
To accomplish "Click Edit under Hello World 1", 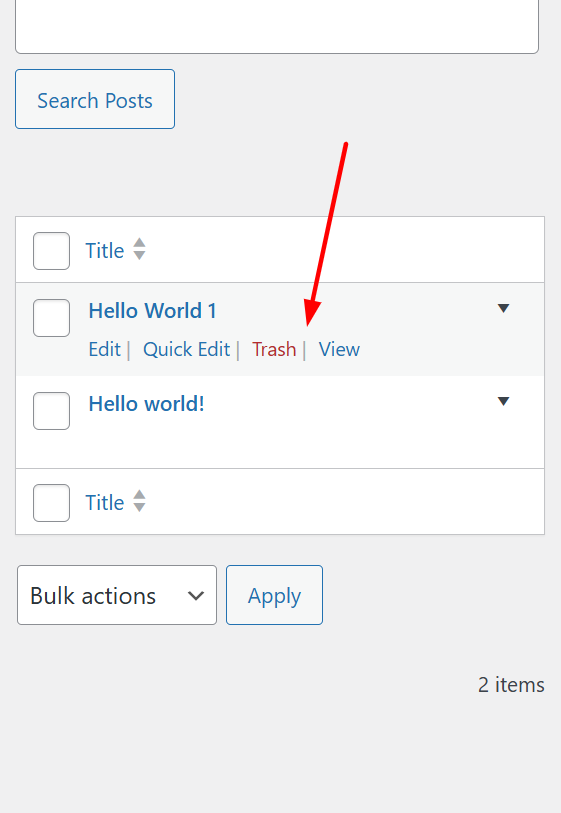I will (105, 349).
